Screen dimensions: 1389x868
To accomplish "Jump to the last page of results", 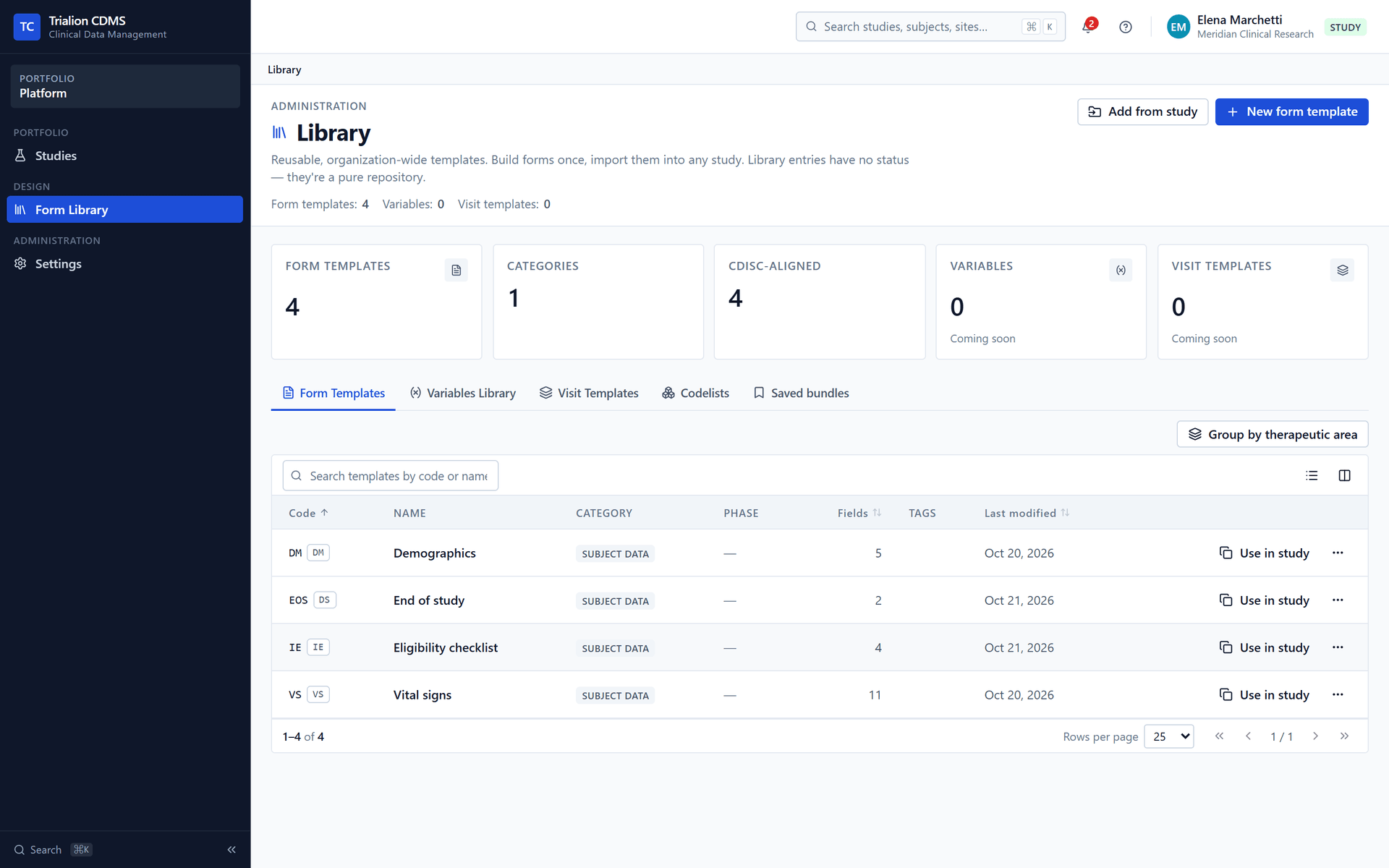I will pyautogui.click(x=1344, y=736).
